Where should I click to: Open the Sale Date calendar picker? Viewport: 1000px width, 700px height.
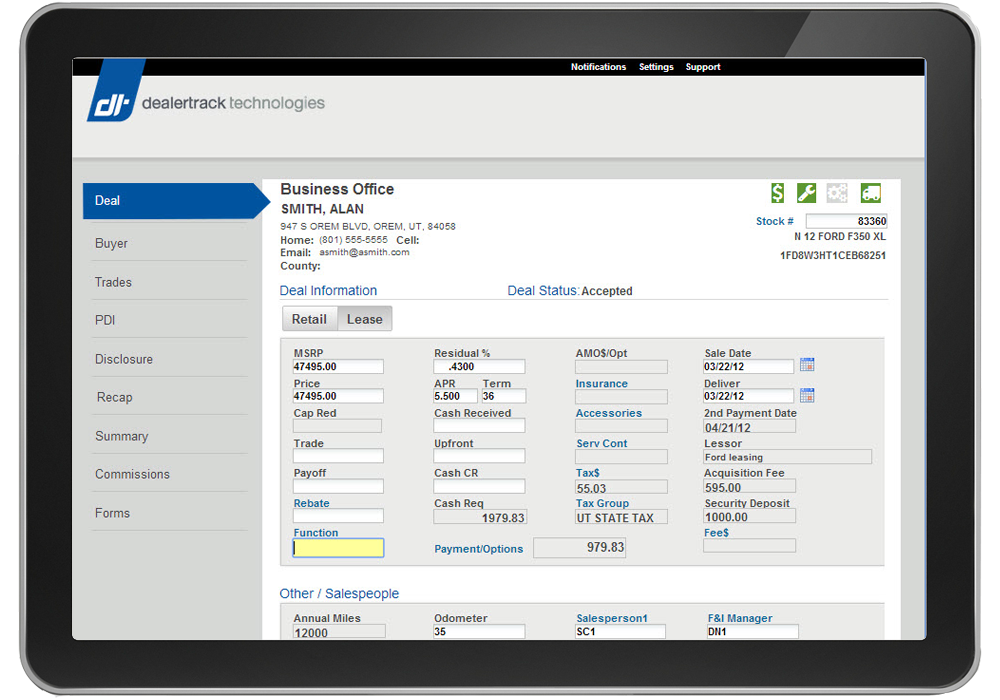pyautogui.click(x=807, y=365)
